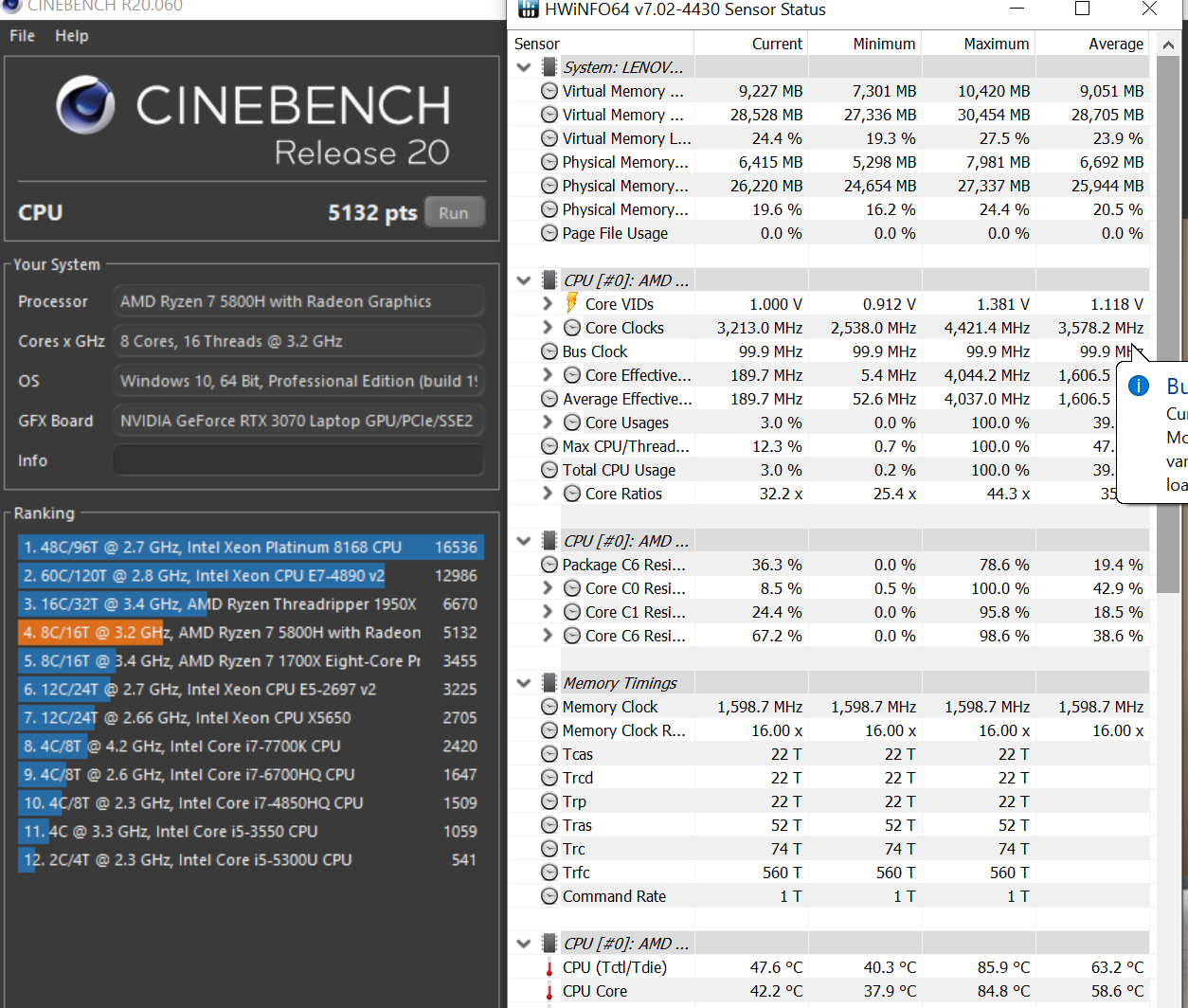This screenshot has height=1008, width=1188.
Task: Click the Average column header
Action: pos(1116,44)
